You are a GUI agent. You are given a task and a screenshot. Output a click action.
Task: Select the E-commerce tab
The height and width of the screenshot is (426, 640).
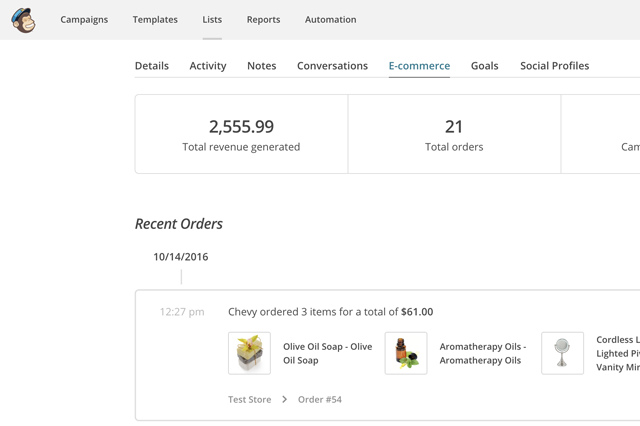click(419, 66)
